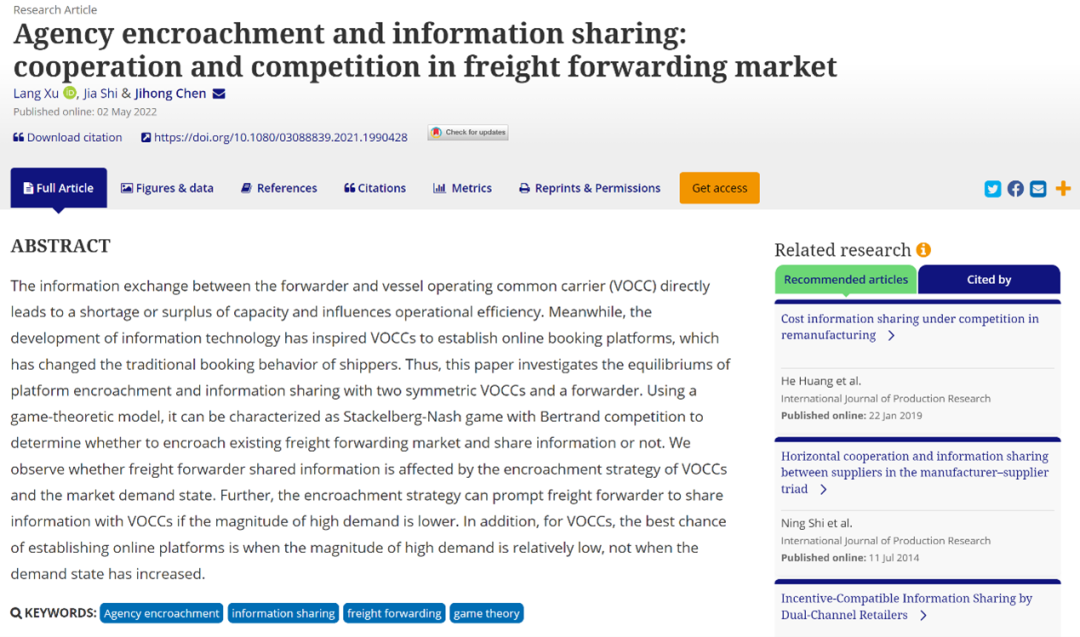Screen dimensions: 1080x637
Task: Share article on Twitter
Action: click(x=992, y=188)
